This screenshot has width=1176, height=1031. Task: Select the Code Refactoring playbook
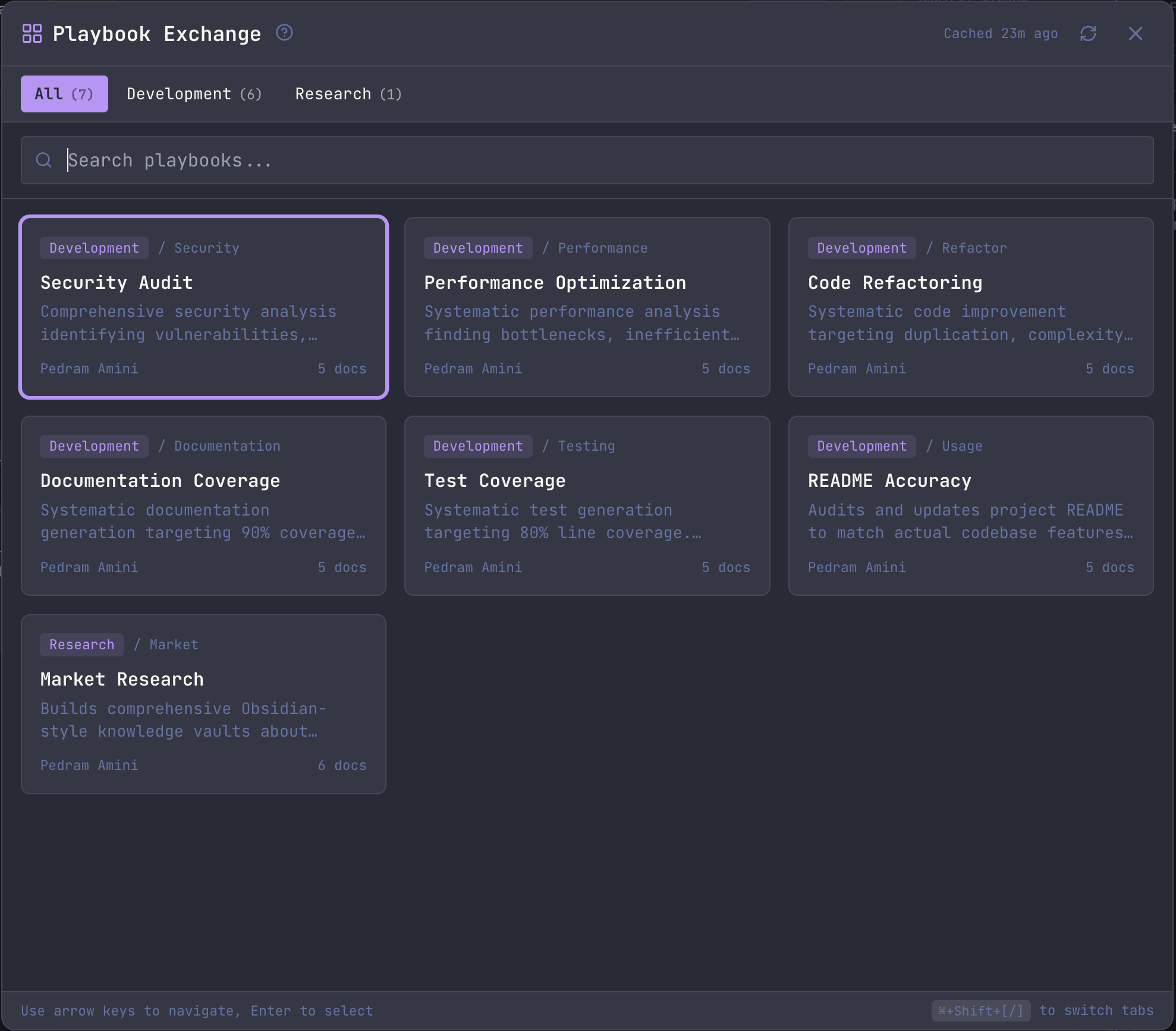point(970,307)
